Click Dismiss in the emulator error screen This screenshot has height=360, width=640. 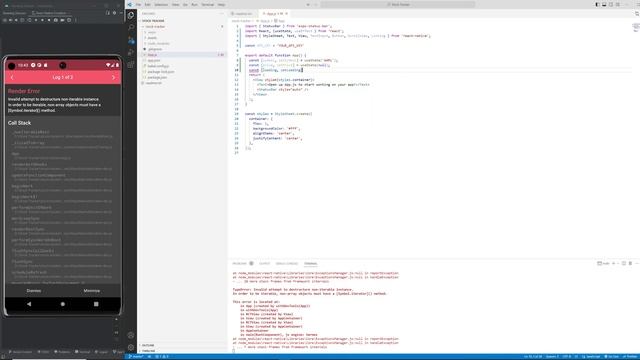[34, 291]
